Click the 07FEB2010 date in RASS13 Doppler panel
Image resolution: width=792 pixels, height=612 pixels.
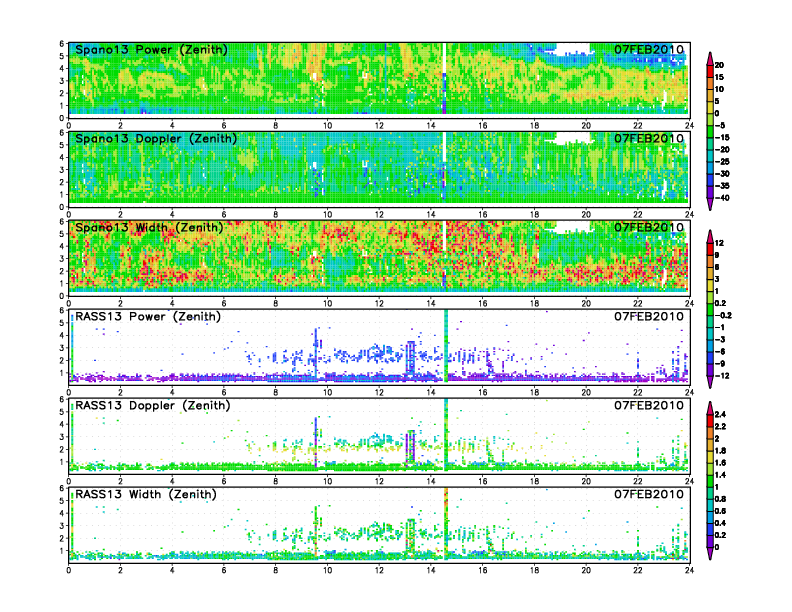pyautogui.click(x=649, y=405)
